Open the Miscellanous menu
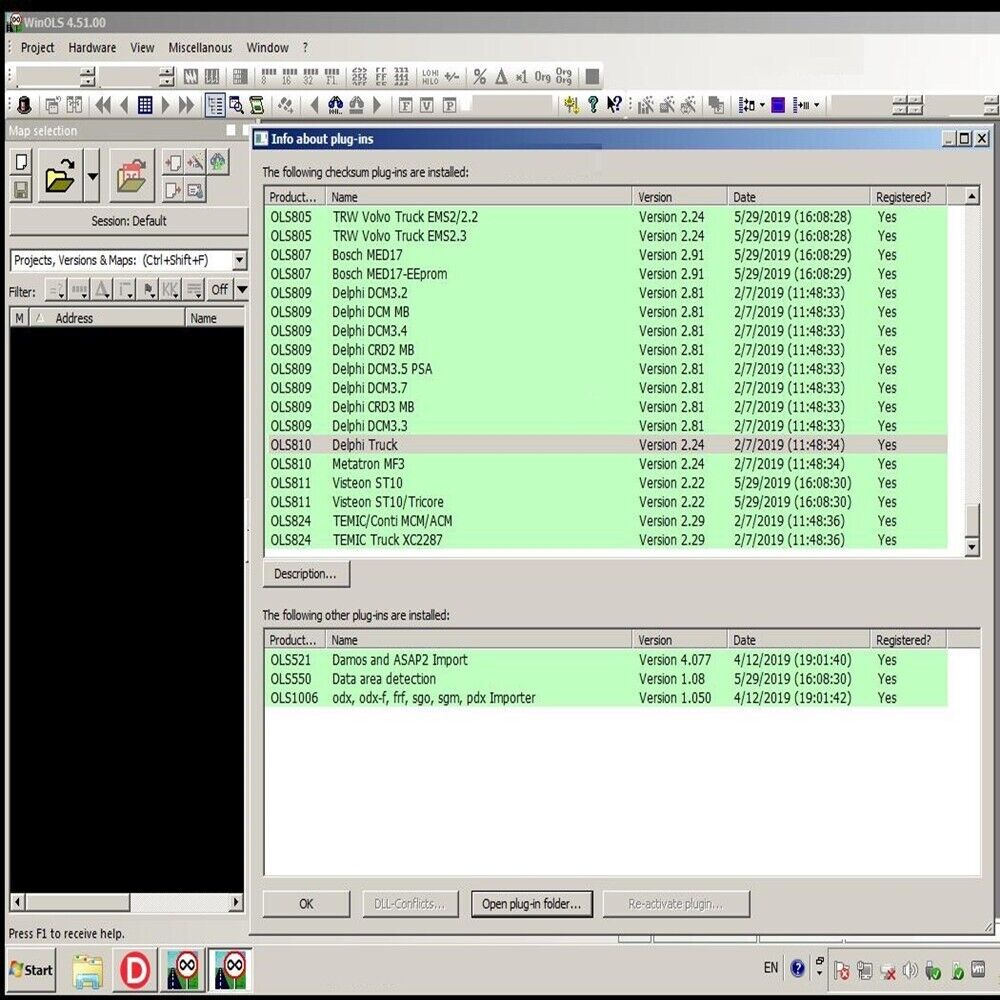This screenshot has height=1000, width=1000. click(200, 47)
